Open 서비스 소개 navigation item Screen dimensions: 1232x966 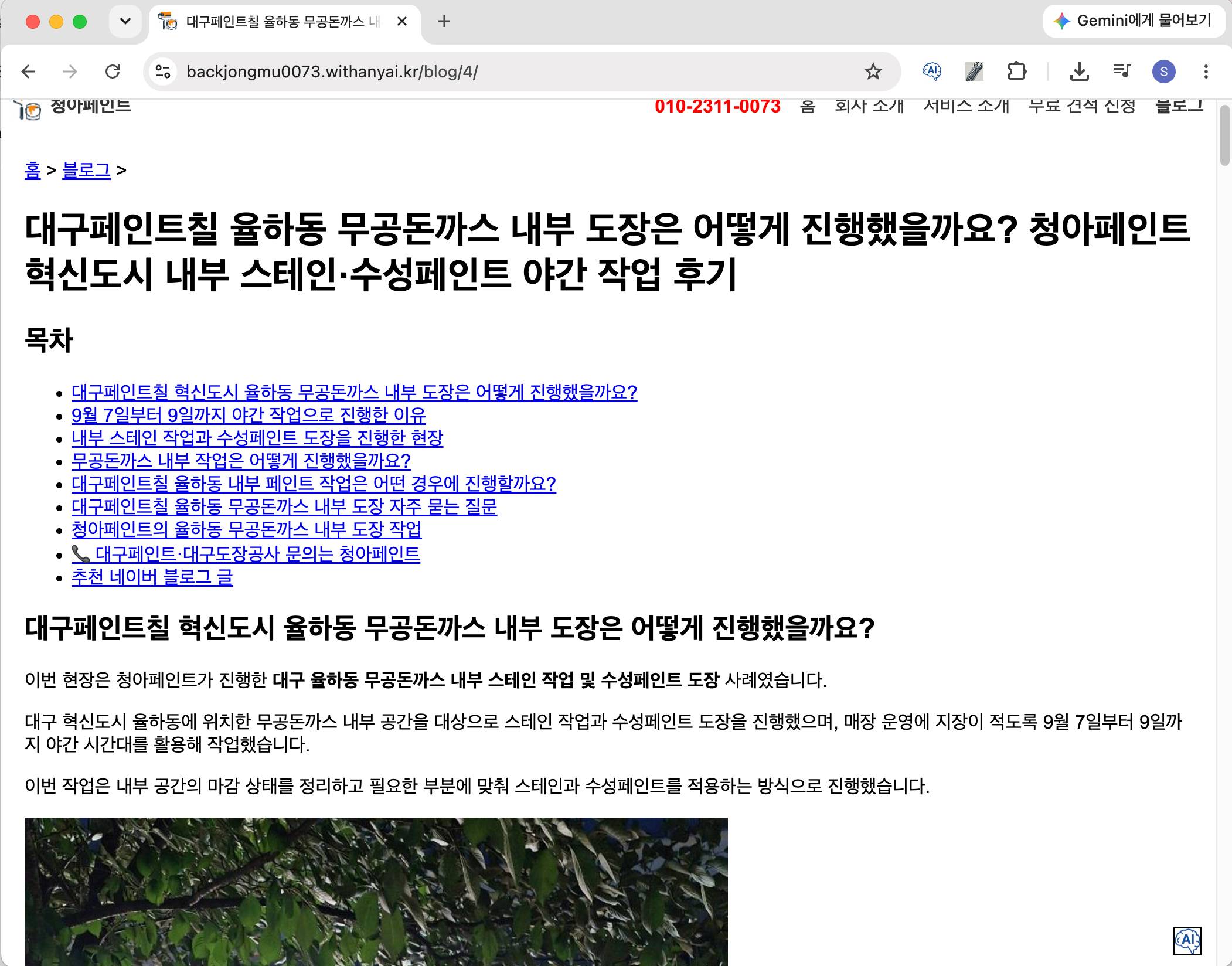coord(966,106)
